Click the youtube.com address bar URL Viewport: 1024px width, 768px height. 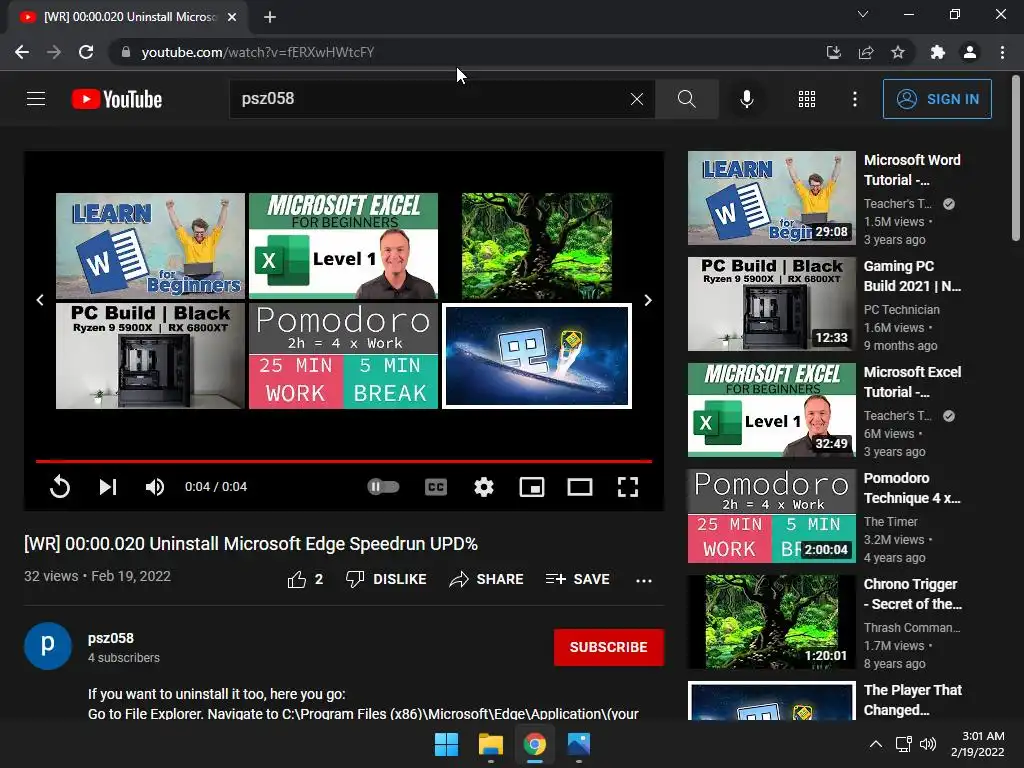258,52
